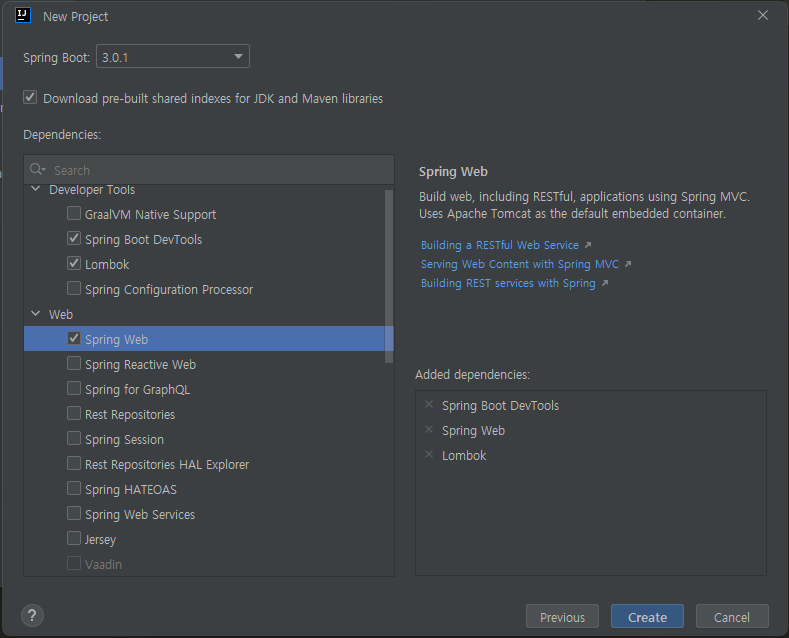
Task: Enable Spring for GraphQL checkbox
Action: (74, 388)
